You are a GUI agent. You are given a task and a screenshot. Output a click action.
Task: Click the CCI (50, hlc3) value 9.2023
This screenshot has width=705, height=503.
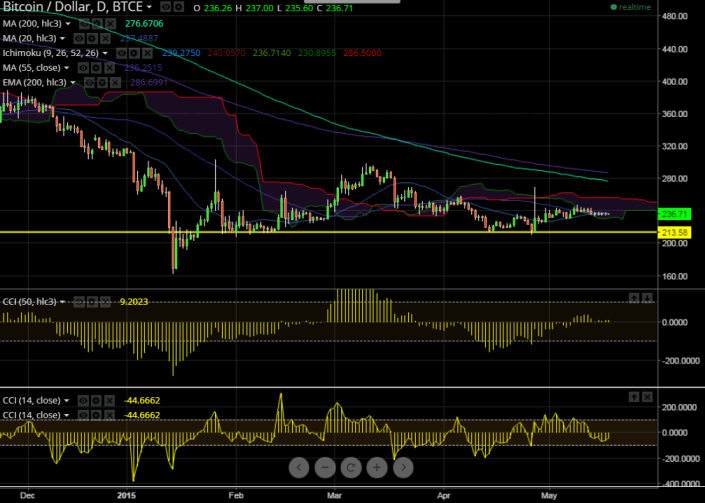click(x=134, y=302)
